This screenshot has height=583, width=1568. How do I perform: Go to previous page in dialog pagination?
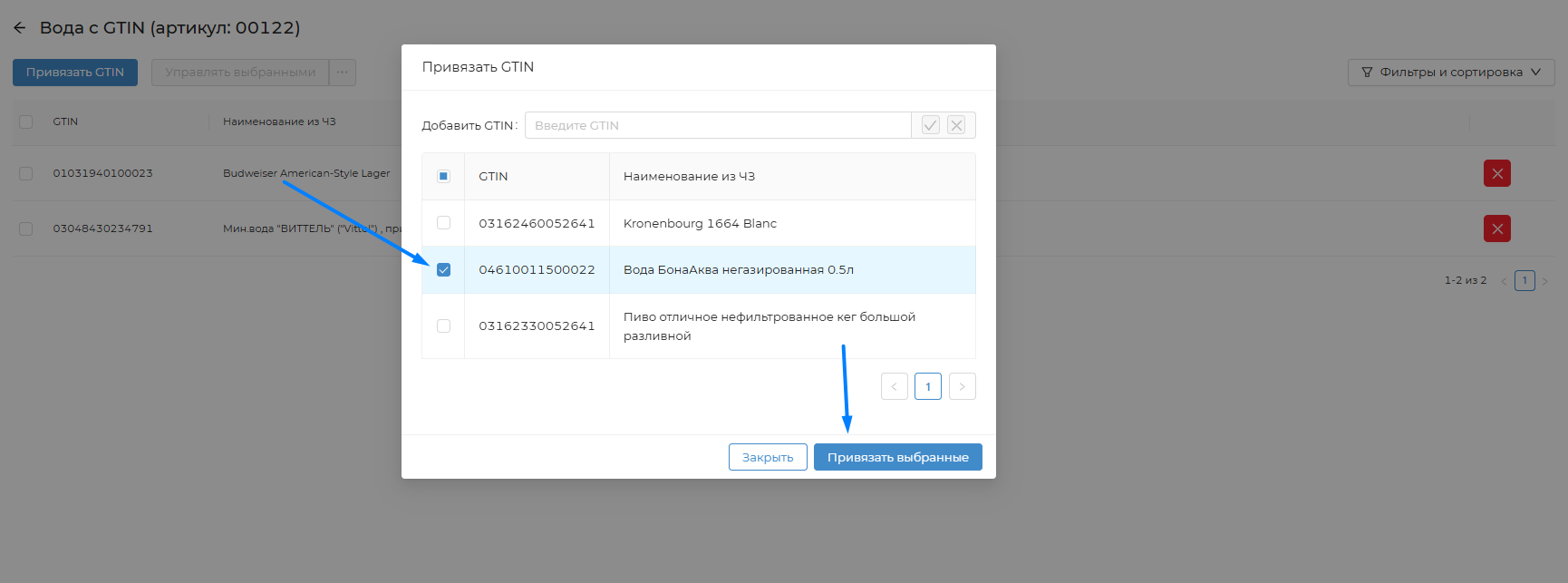(894, 386)
